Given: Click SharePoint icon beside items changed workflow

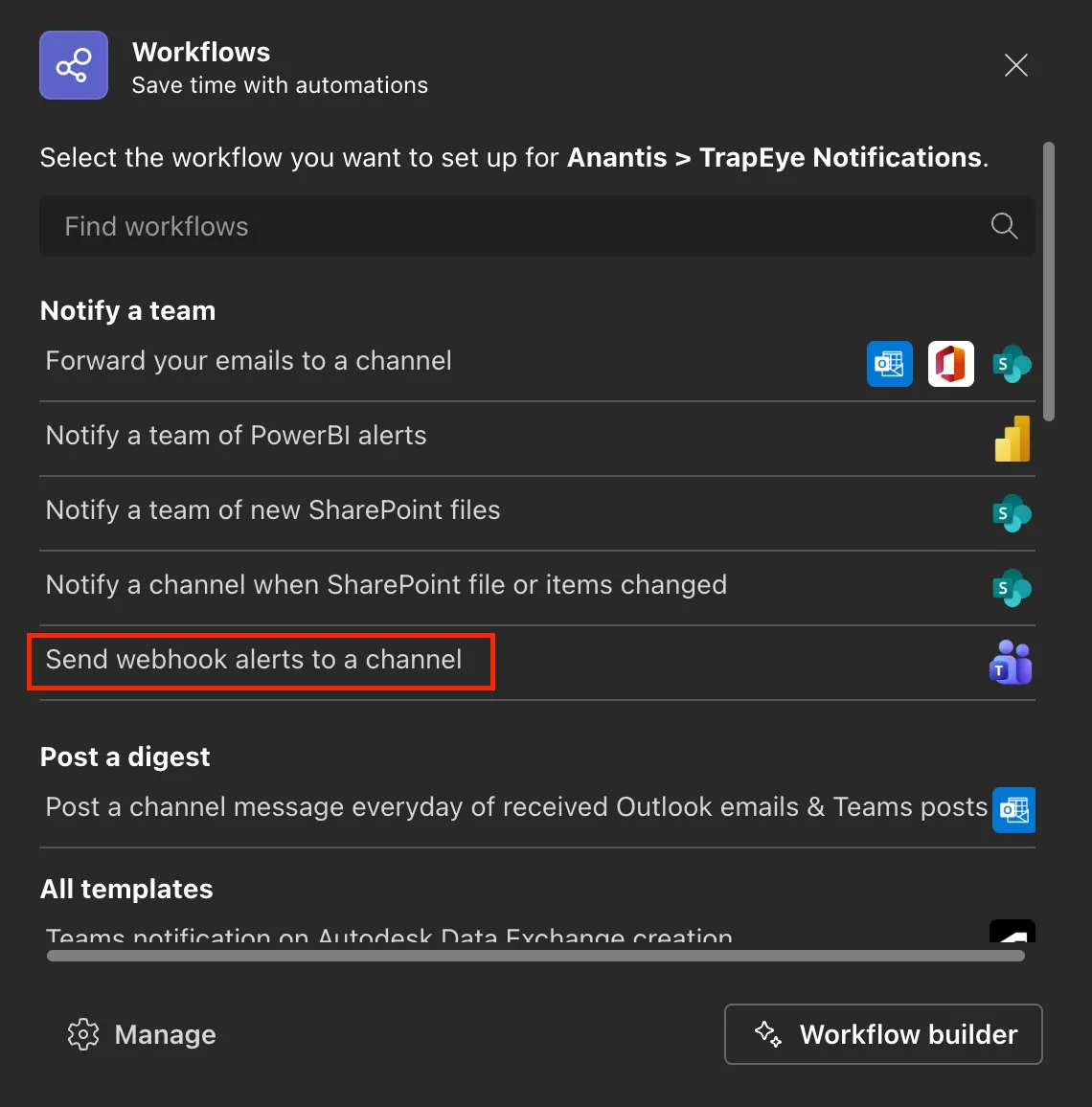Looking at the screenshot, I should point(1012,588).
